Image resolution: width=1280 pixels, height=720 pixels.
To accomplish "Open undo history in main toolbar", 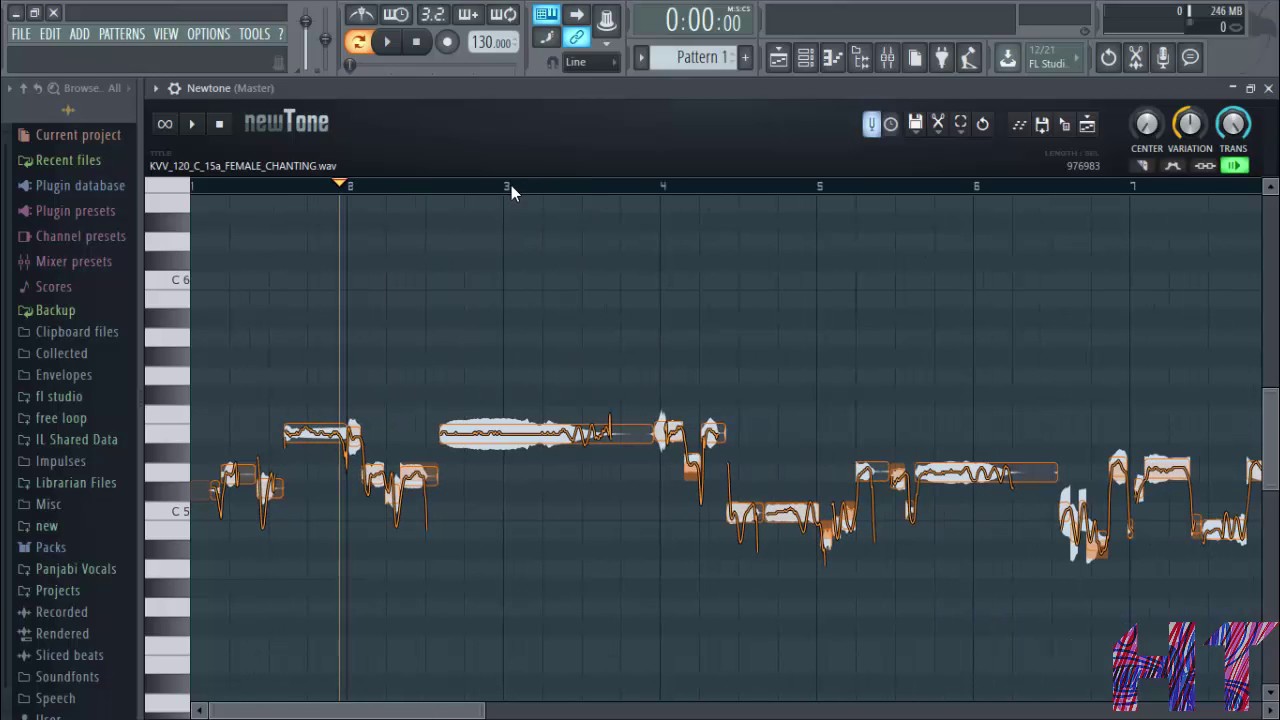I will coord(1109,58).
